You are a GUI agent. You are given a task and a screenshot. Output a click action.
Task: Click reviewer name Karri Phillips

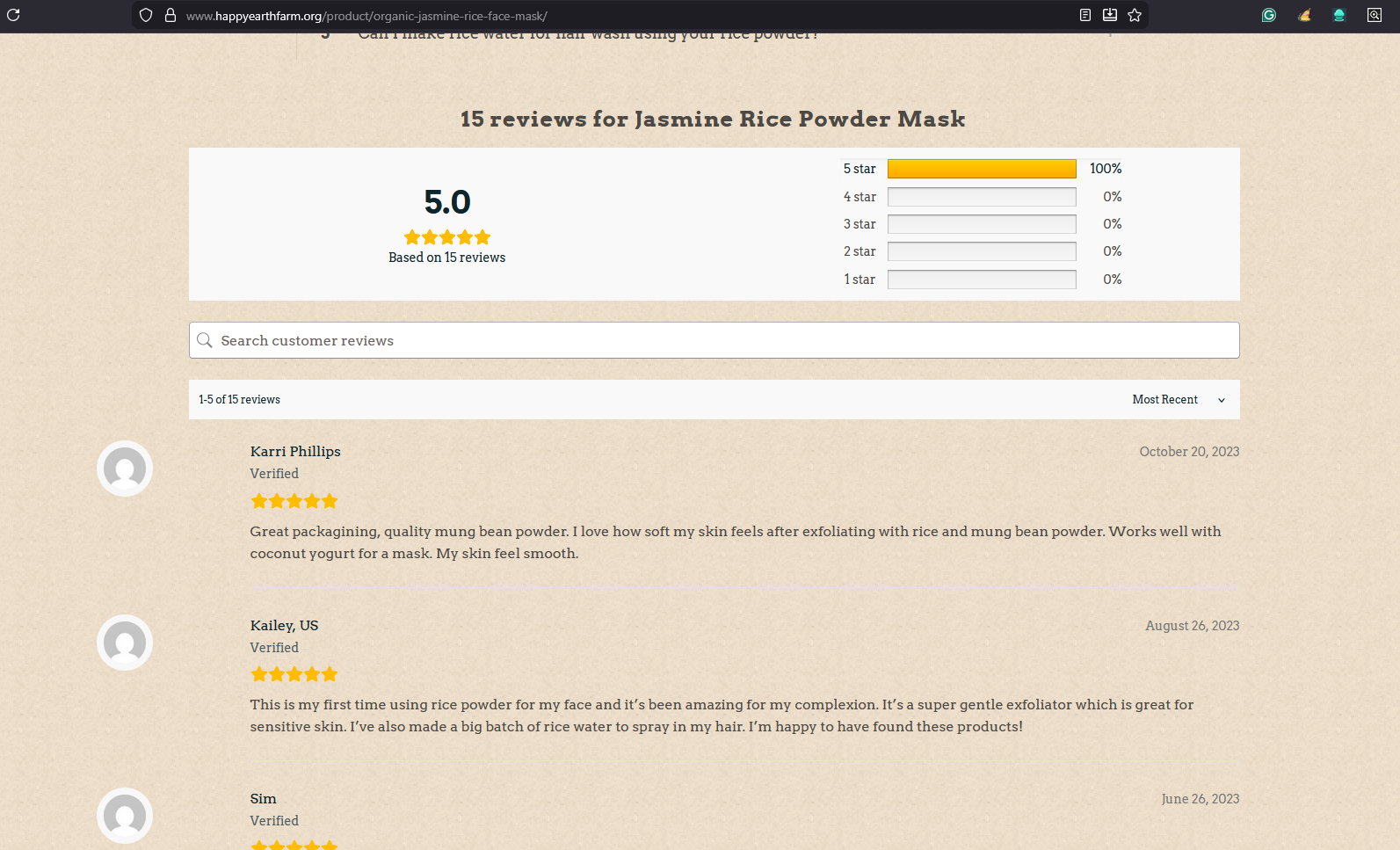(x=295, y=452)
